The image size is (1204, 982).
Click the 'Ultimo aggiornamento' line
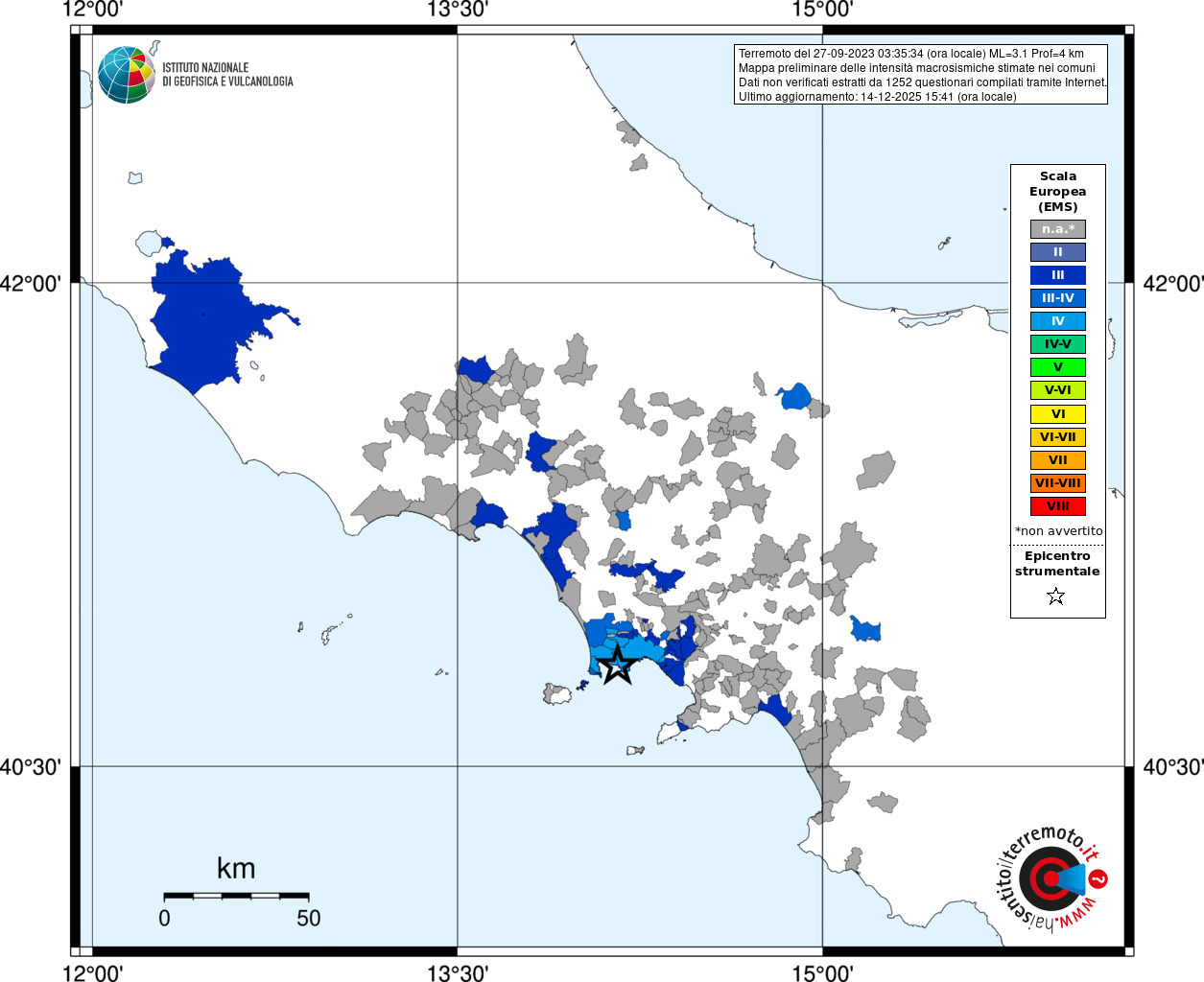coord(877,97)
